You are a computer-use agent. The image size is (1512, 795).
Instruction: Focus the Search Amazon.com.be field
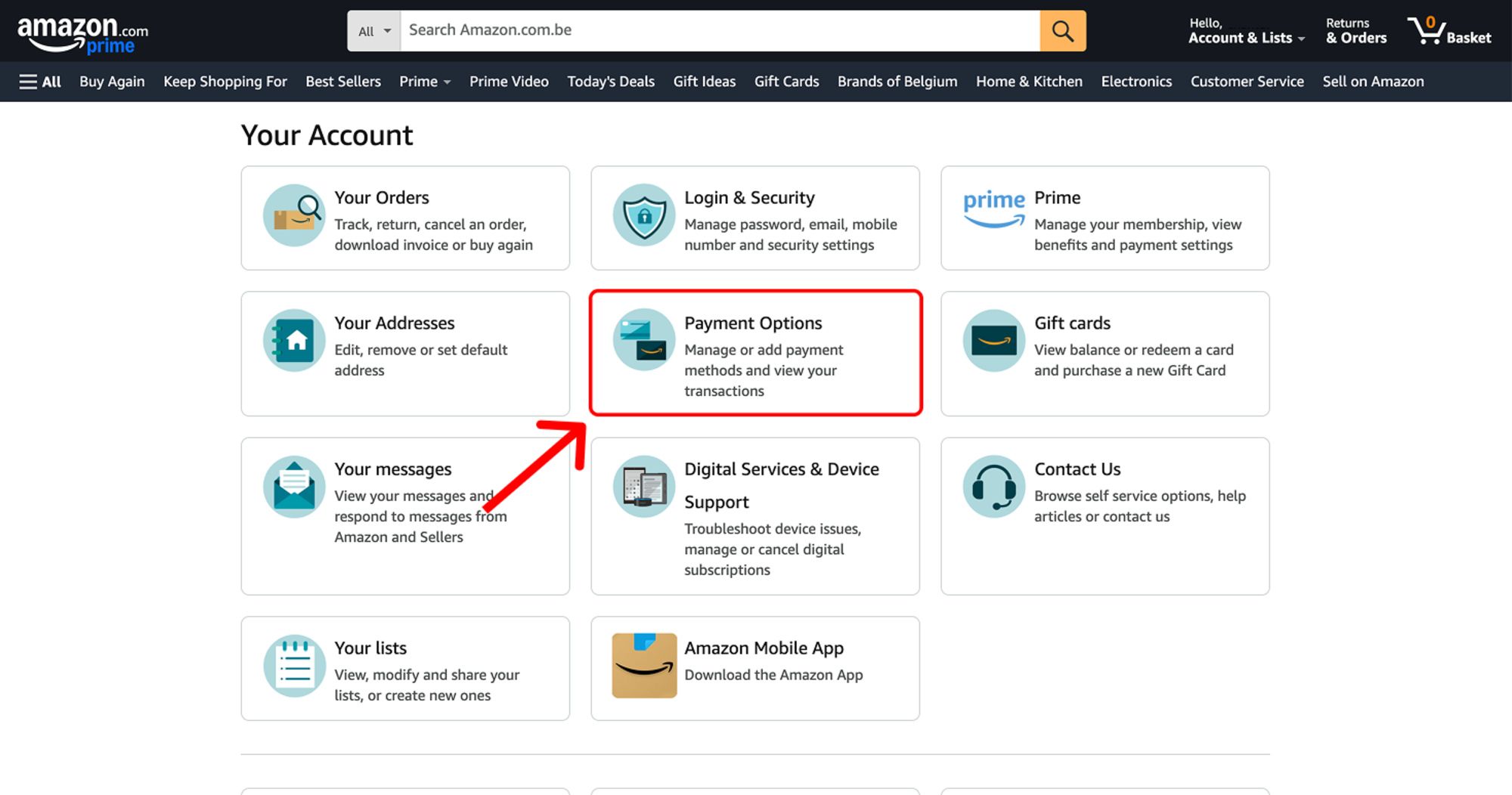tap(720, 31)
